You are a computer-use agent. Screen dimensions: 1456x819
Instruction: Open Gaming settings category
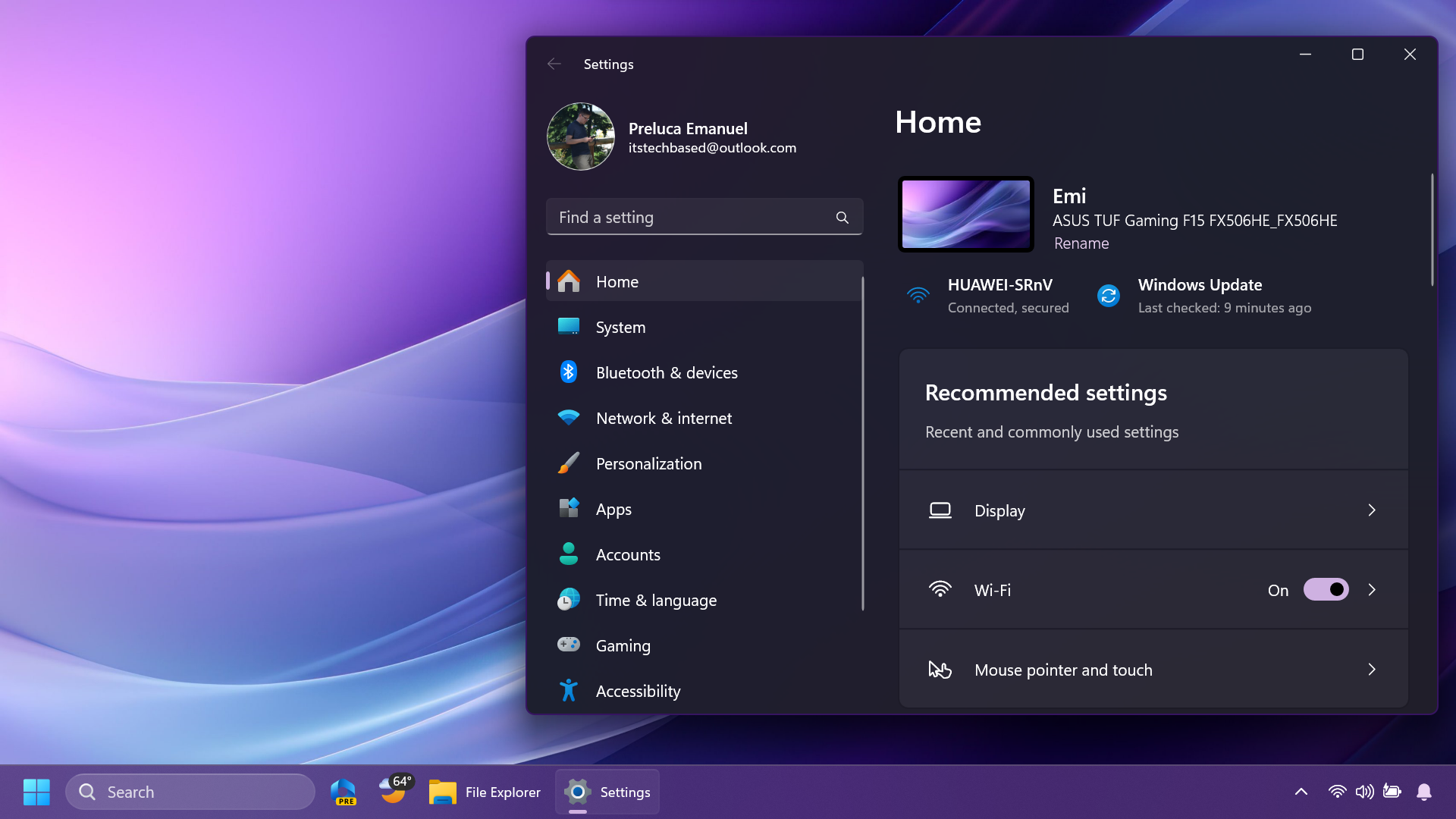704,645
